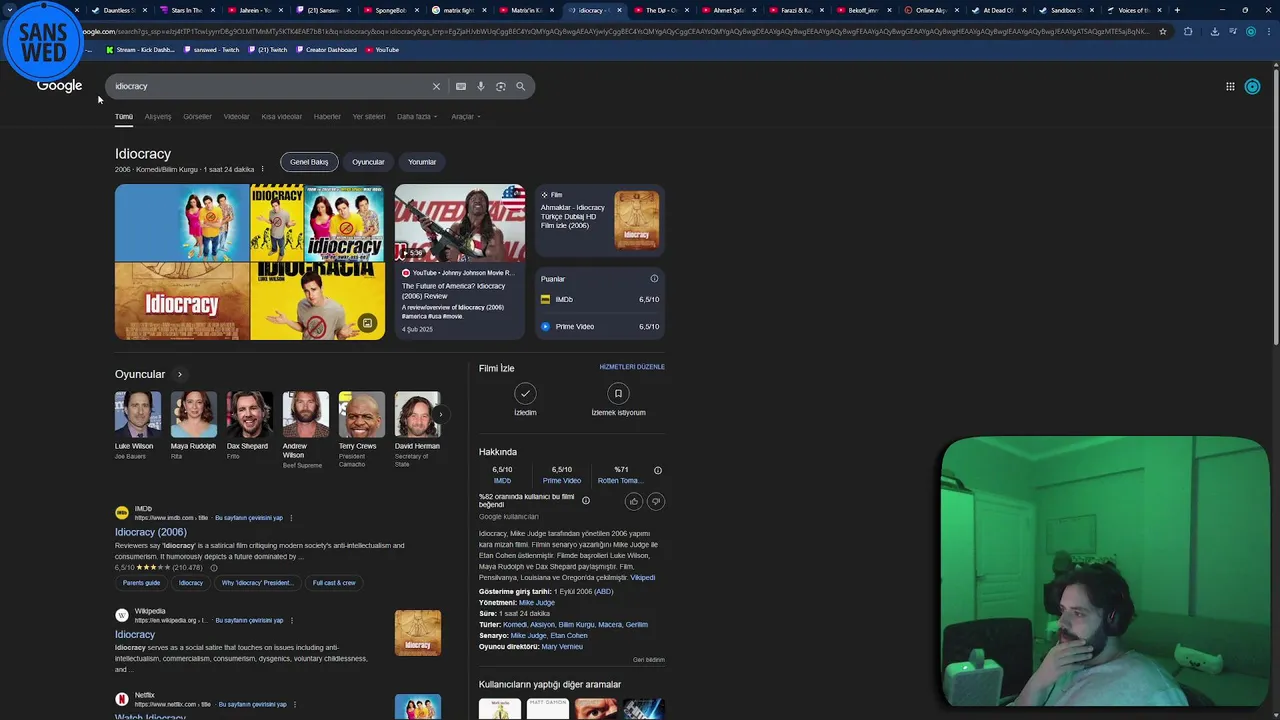This screenshot has height=720, width=1280.
Task: Click Terry Crews cast photo
Action: pyautogui.click(x=361, y=414)
